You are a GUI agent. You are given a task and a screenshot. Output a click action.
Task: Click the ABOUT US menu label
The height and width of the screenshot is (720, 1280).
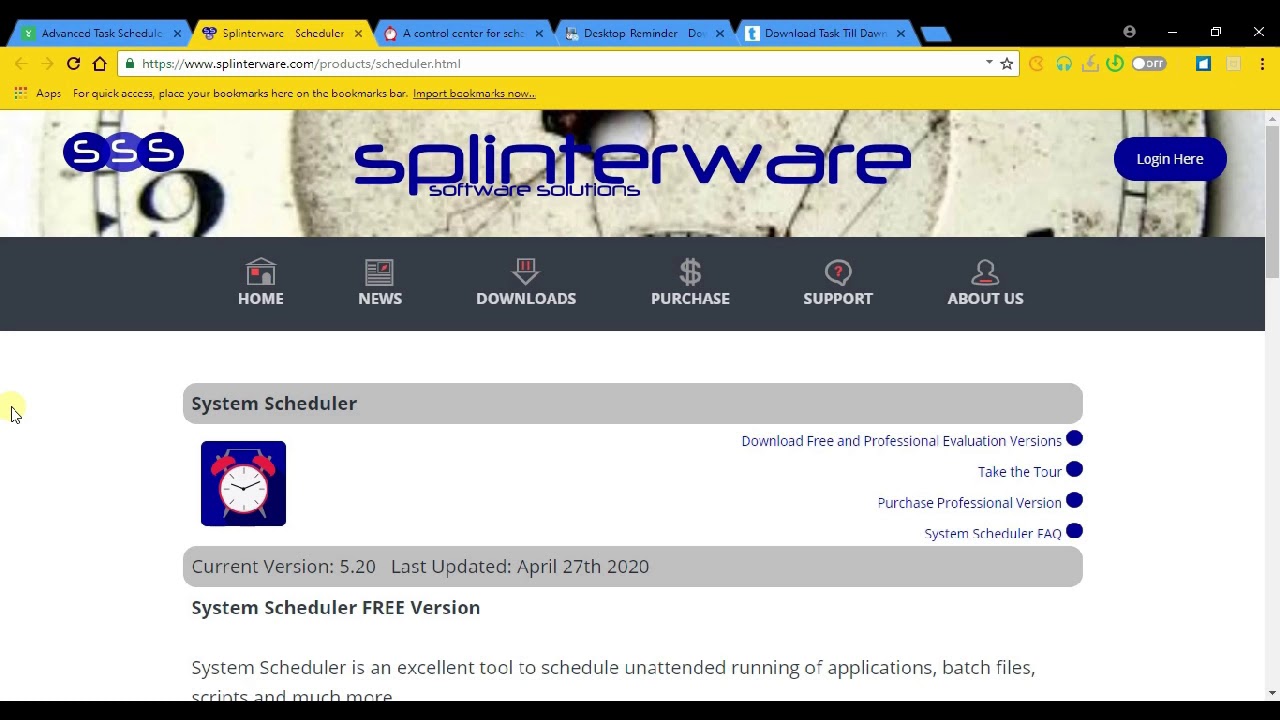tap(985, 298)
